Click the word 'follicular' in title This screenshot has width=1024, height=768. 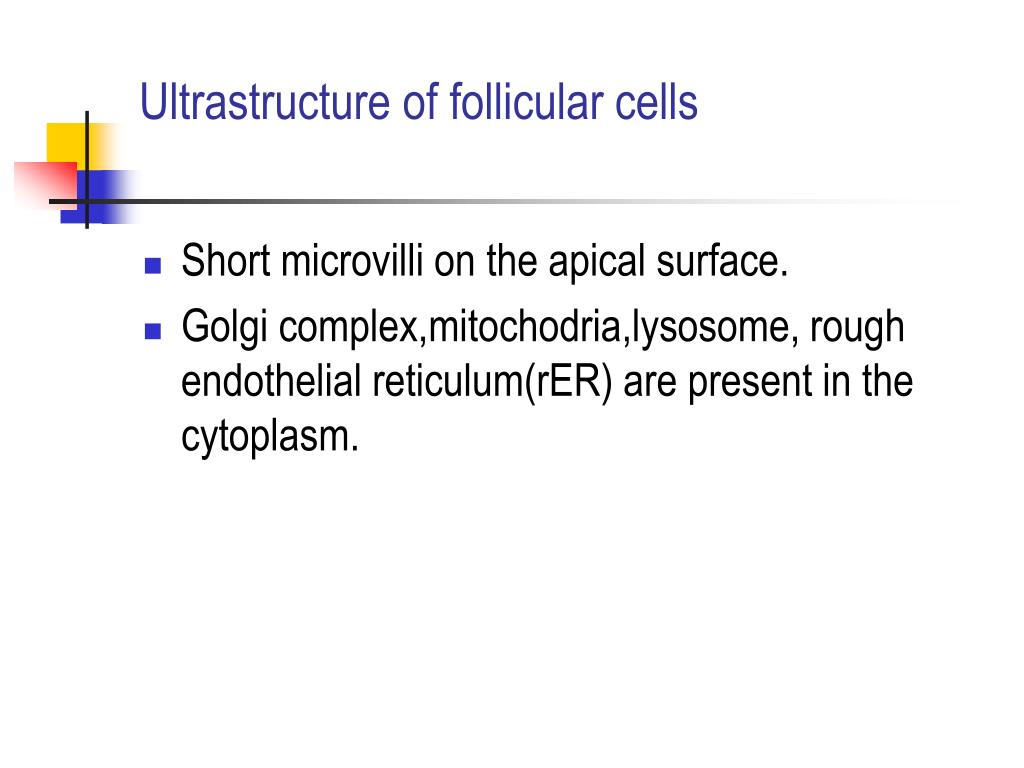click(526, 102)
